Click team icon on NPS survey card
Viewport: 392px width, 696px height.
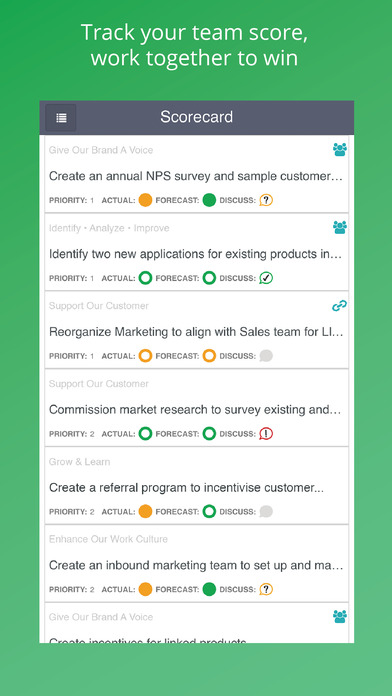tap(340, 150)
